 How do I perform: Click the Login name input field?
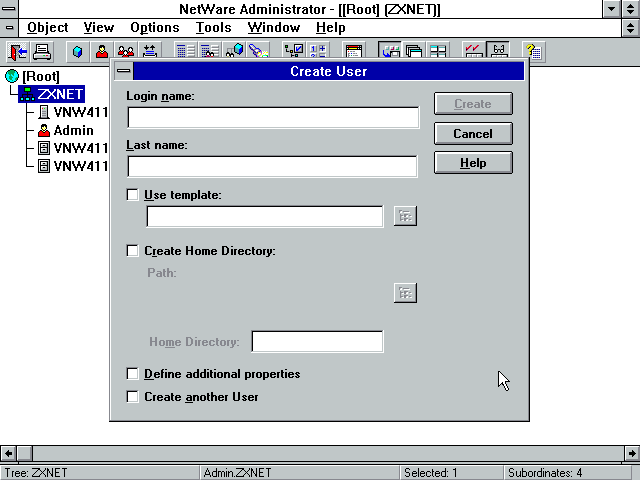[273, 118]
